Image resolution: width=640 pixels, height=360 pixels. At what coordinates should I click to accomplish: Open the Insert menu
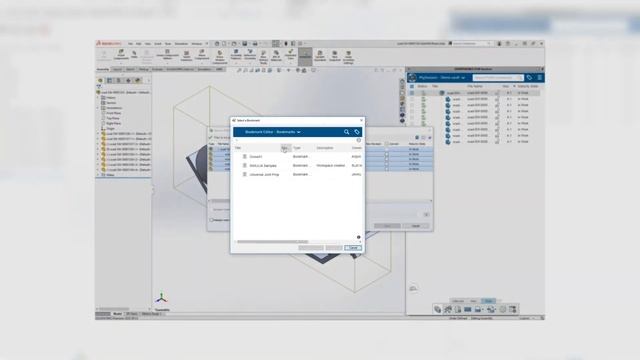click(158, 44)
